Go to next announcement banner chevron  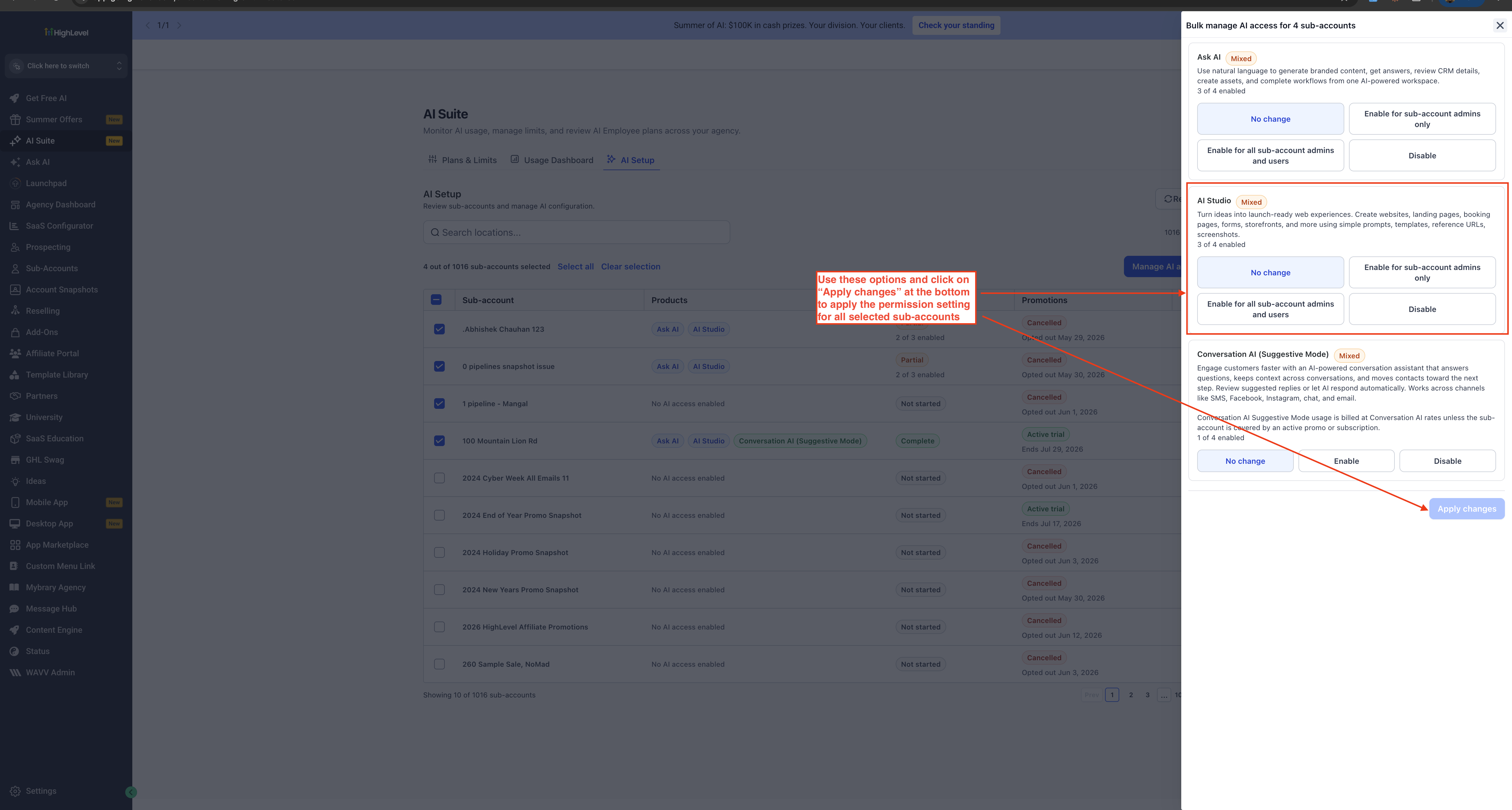point(179,25)
